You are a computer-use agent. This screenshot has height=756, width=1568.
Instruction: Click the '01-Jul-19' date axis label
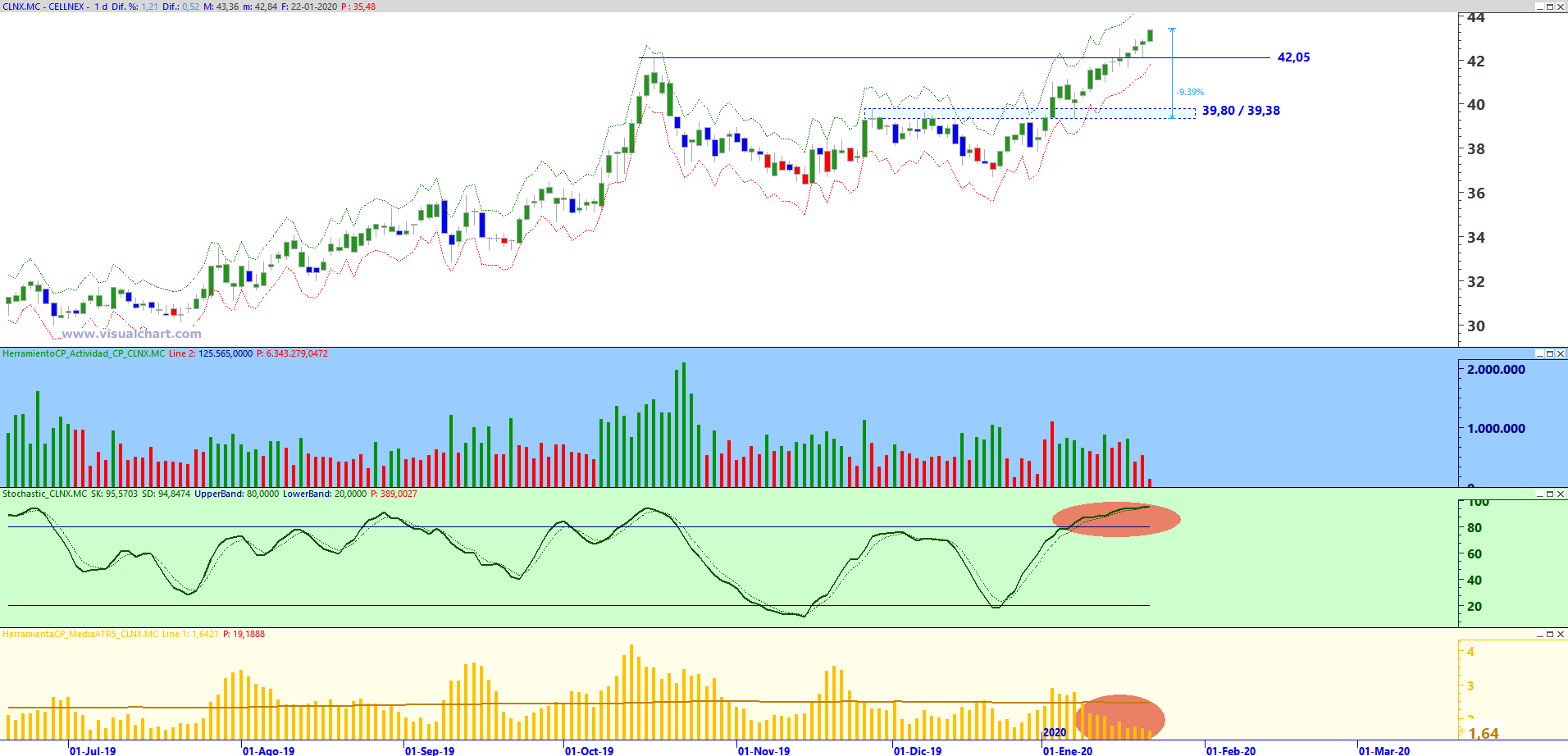point(93,750)
